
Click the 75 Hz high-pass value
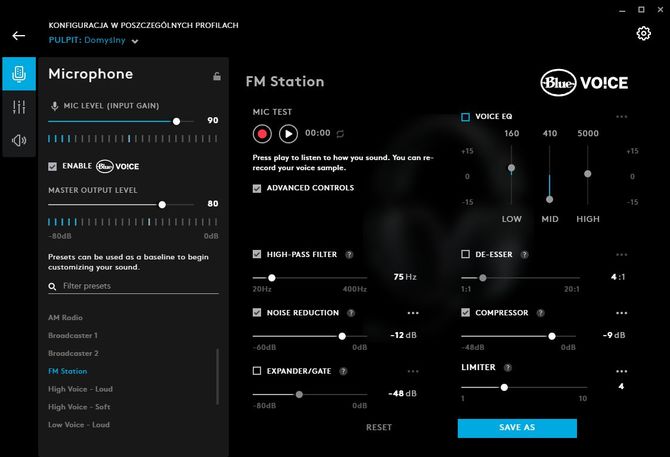coord(405,277)
